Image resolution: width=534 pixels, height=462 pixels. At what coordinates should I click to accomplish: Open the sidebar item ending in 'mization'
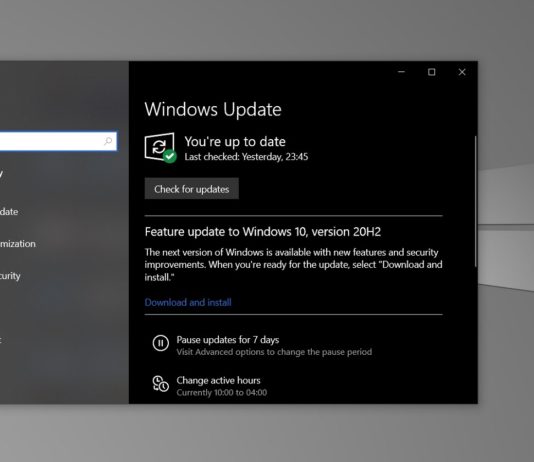pos(18,244)
